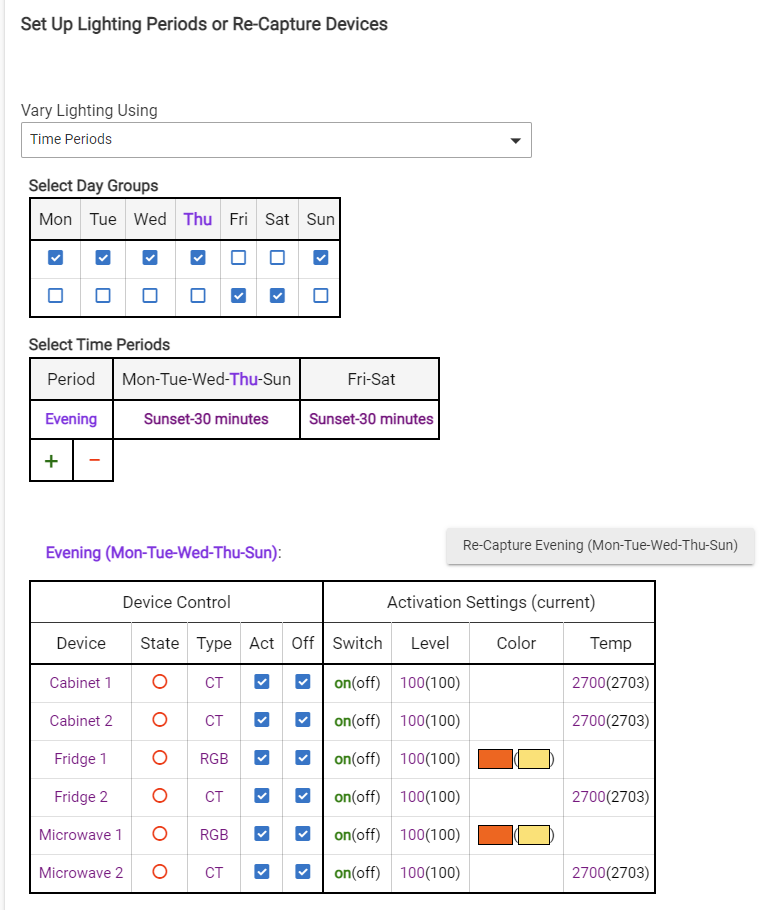Click Re-Capture Evening (Mon-Tue-Wed-Thu-Sun) button
The image size is (776, 910).
600,546
